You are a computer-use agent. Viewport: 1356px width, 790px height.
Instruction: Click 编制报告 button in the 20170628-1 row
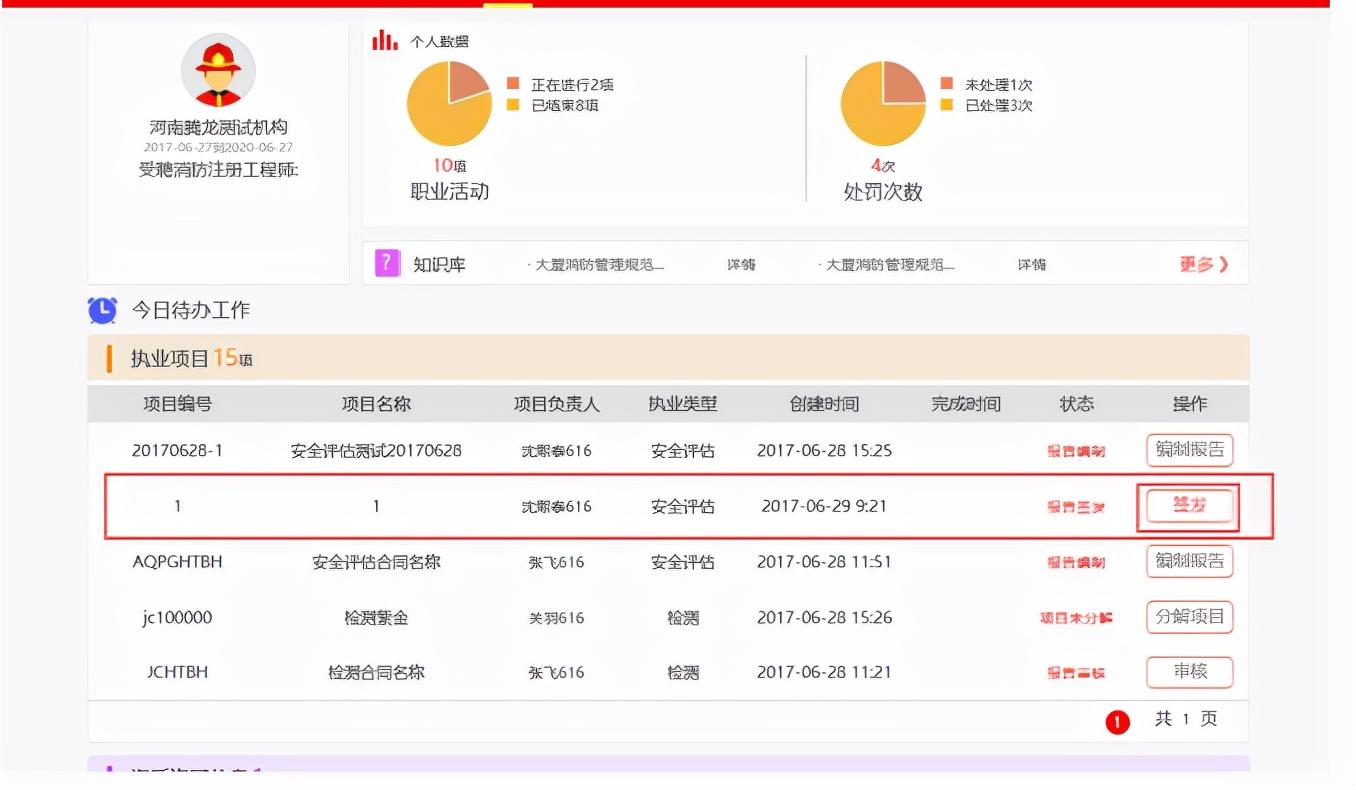coord(1190,450)
